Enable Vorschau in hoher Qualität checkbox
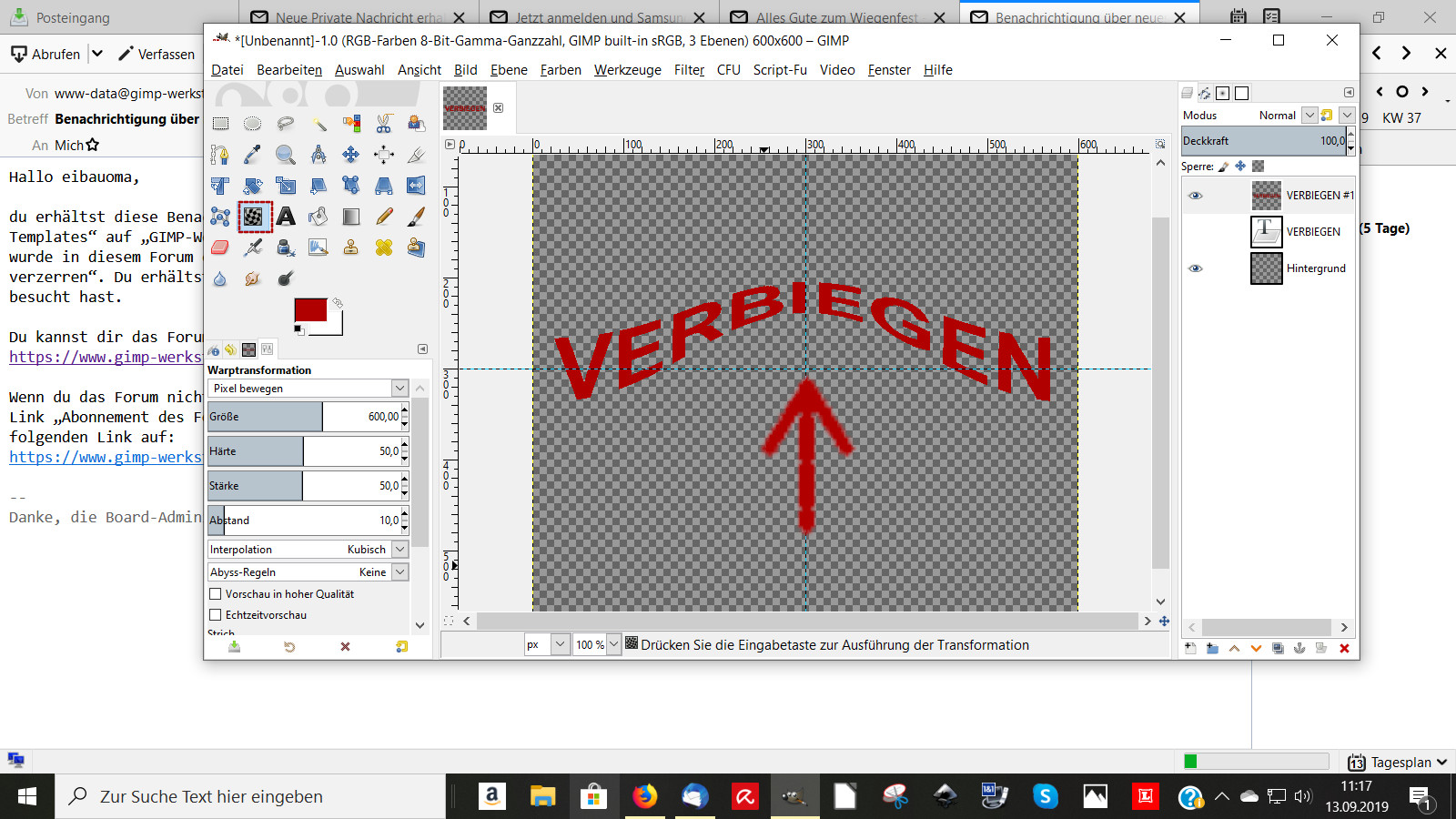The height and width of the screenshot is (819, 1456). [x=216, y=594]
